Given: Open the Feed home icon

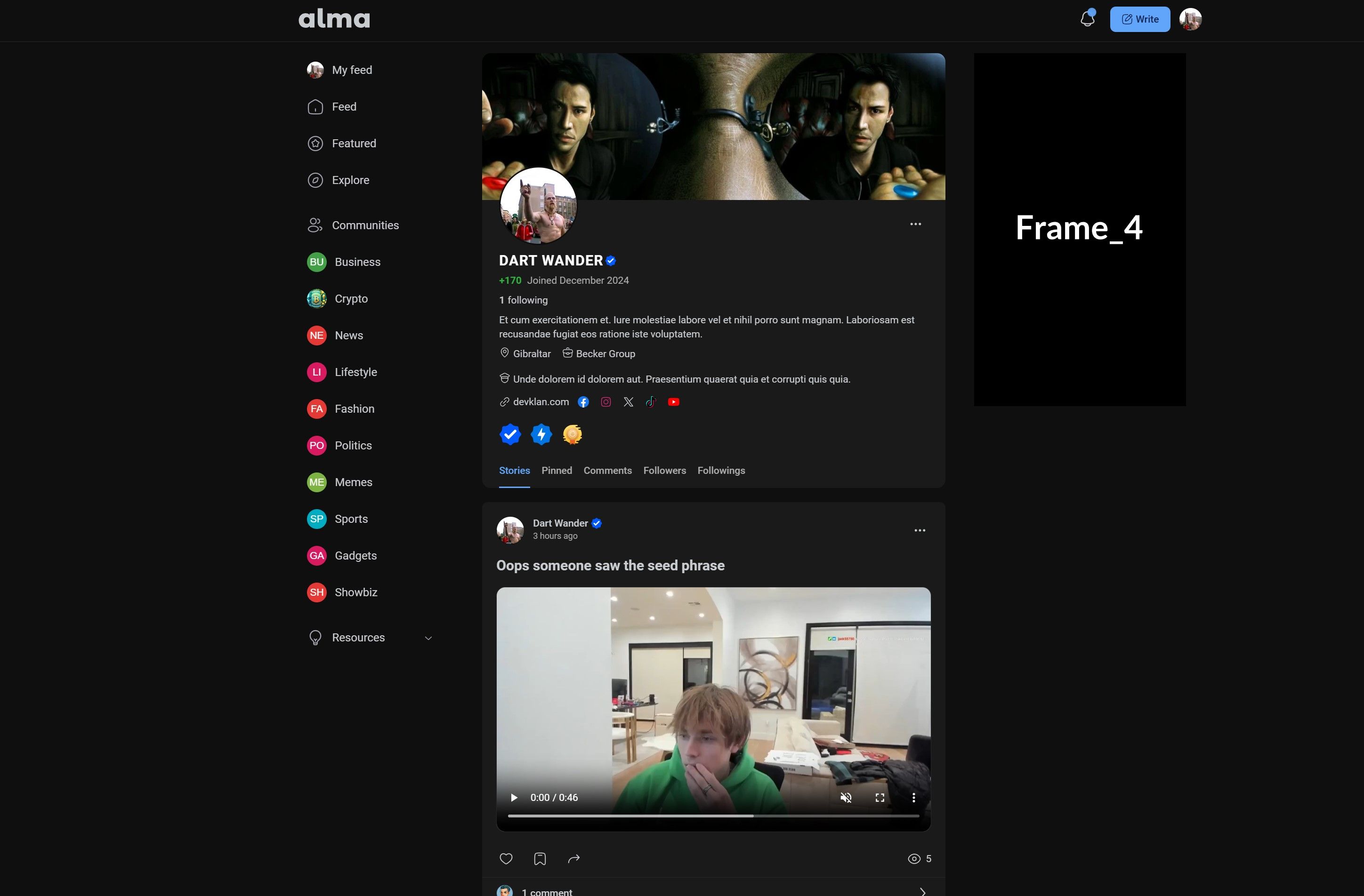Looking at the screenshot, I should [315, 107].
